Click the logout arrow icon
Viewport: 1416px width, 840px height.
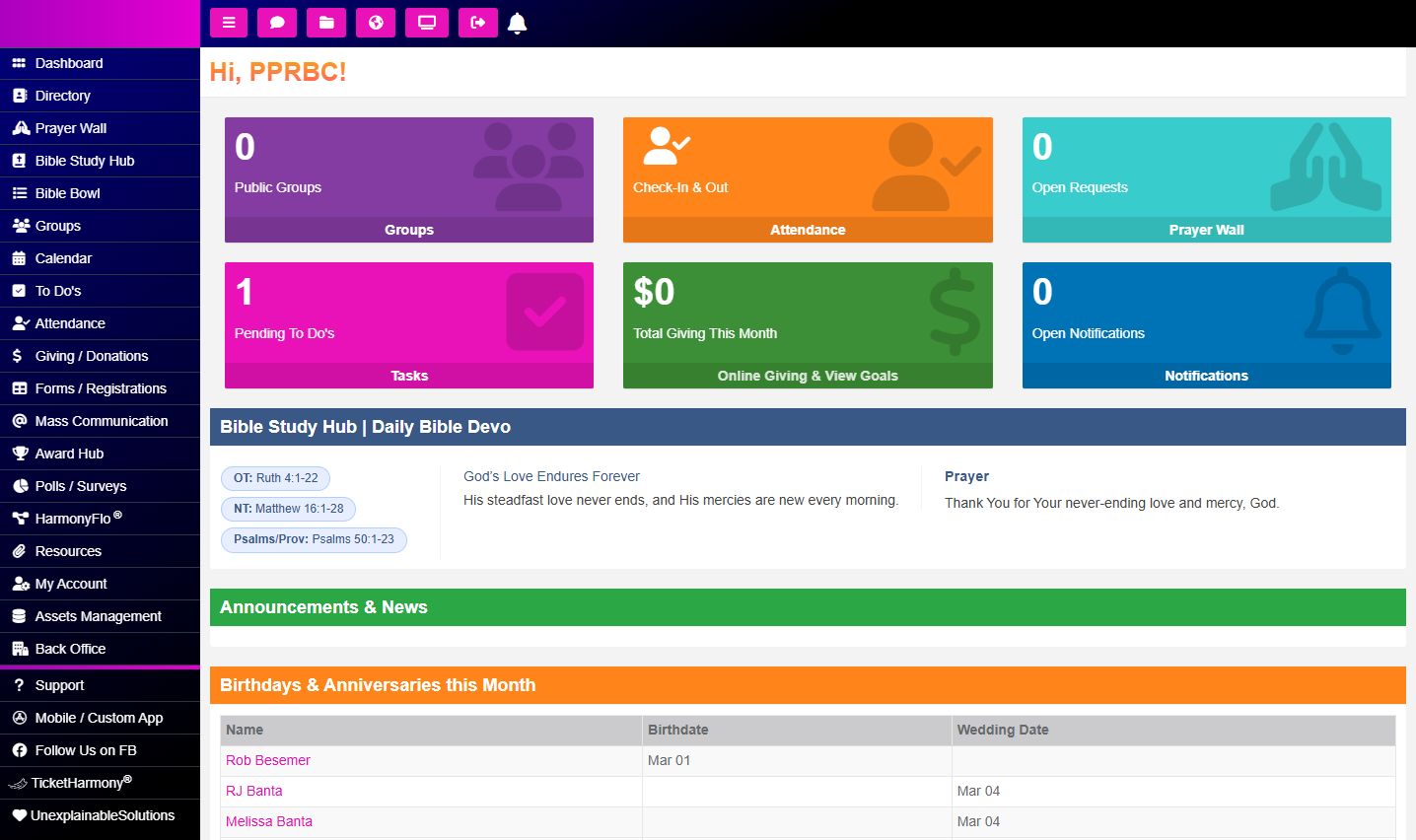pyautogui.click(x=478, y=23)
